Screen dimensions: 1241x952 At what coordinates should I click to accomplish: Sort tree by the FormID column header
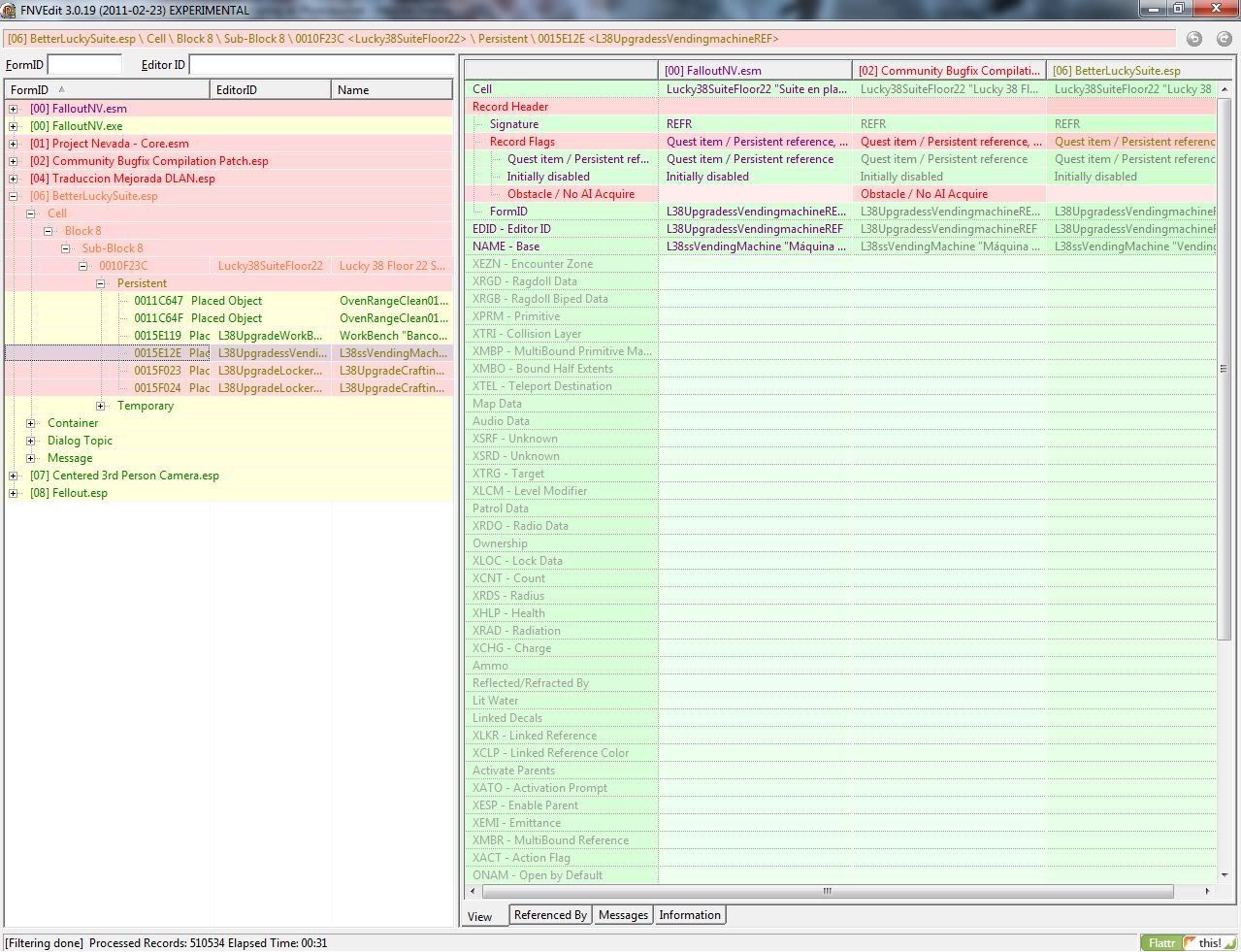pyautogui.click(x=108, y=89)
